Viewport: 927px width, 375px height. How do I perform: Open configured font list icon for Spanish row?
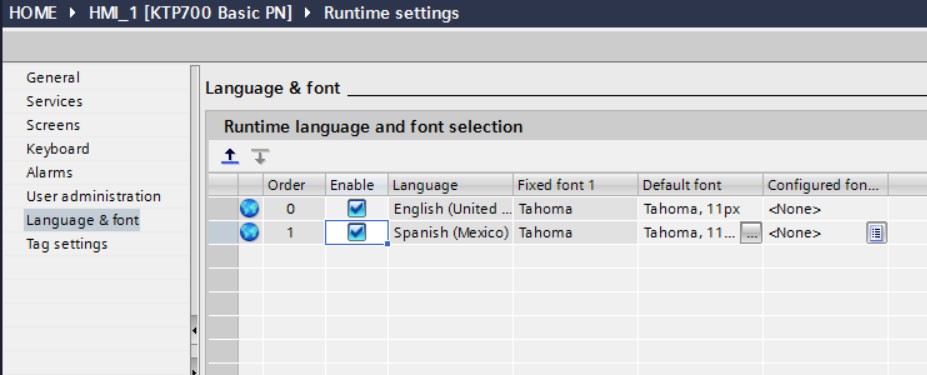tap(876, 233)
